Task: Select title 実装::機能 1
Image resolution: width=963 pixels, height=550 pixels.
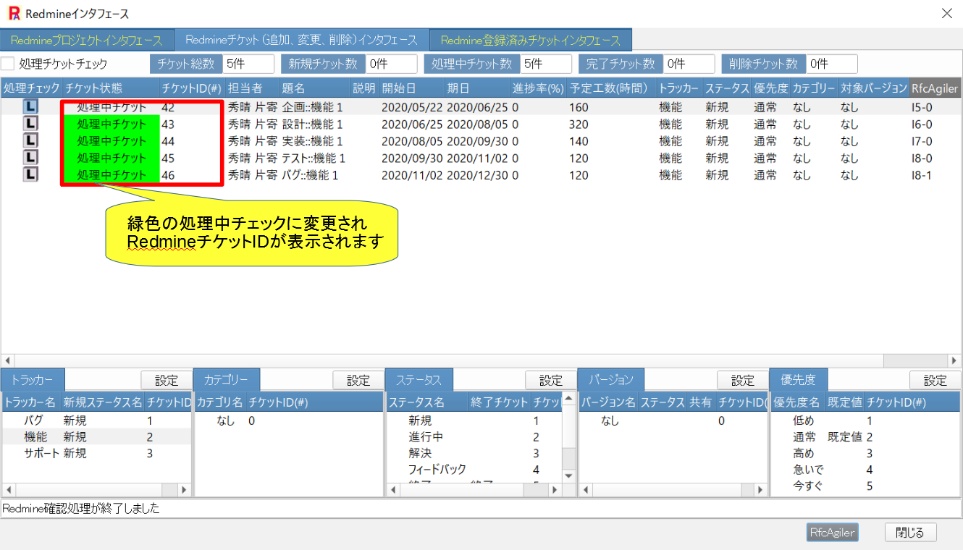Action: pos(313,141)
